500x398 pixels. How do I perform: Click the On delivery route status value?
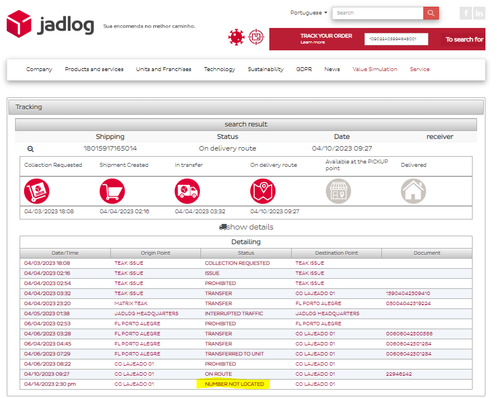click(x=227, y=149)
